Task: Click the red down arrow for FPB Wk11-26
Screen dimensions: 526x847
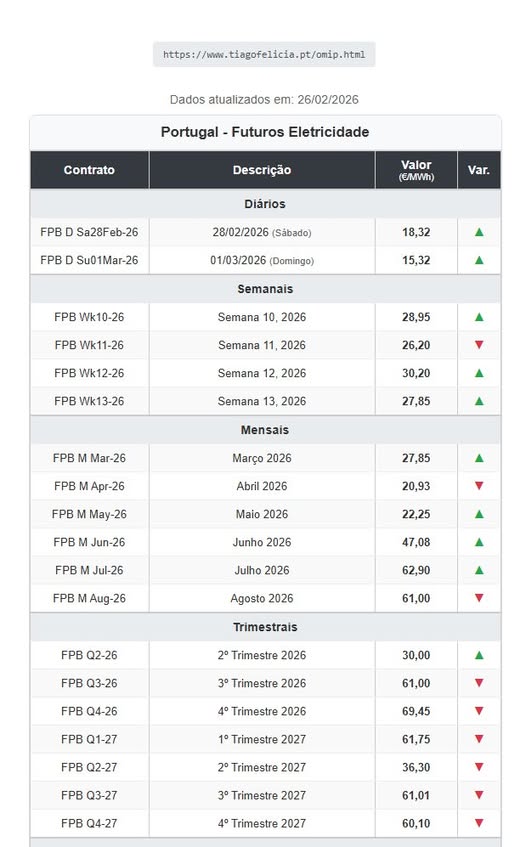Action: (478, 345)
